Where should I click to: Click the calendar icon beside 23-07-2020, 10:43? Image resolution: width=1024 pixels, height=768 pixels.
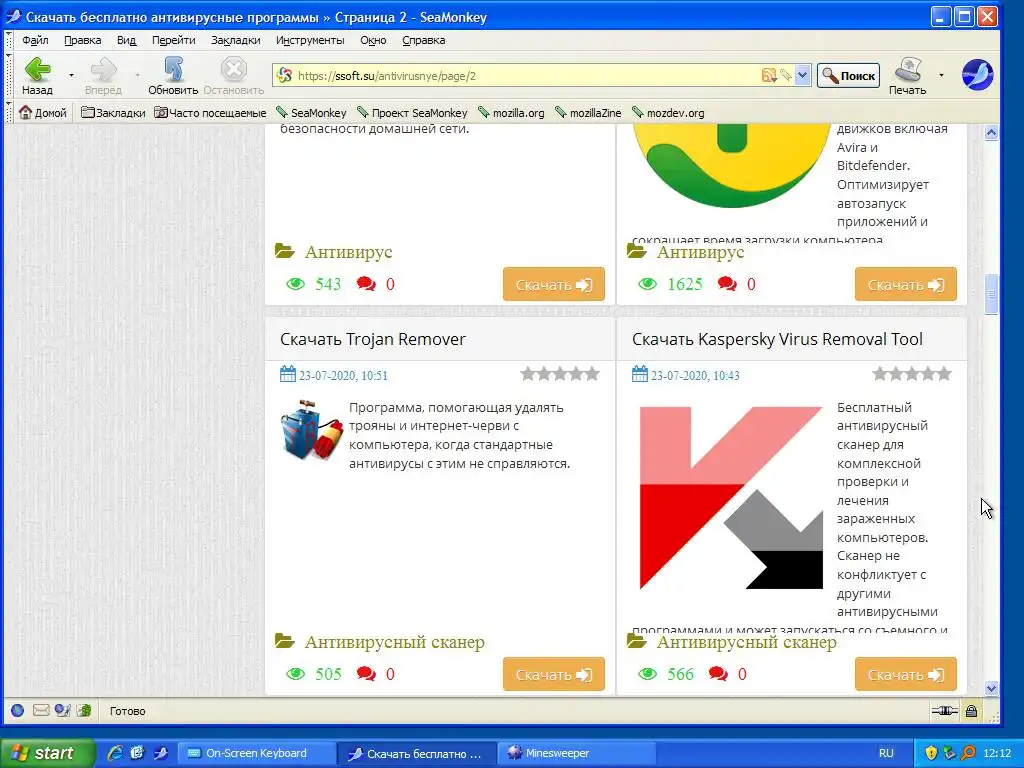pos(640,374)
